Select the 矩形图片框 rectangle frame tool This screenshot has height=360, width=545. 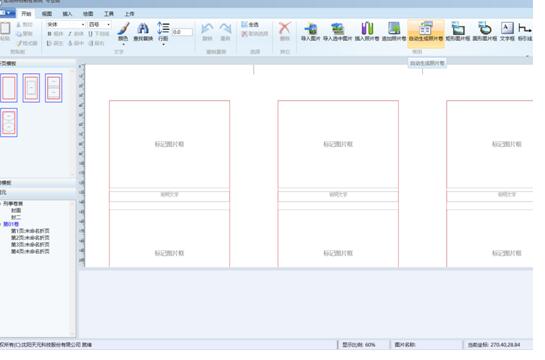tap(458, 32)
